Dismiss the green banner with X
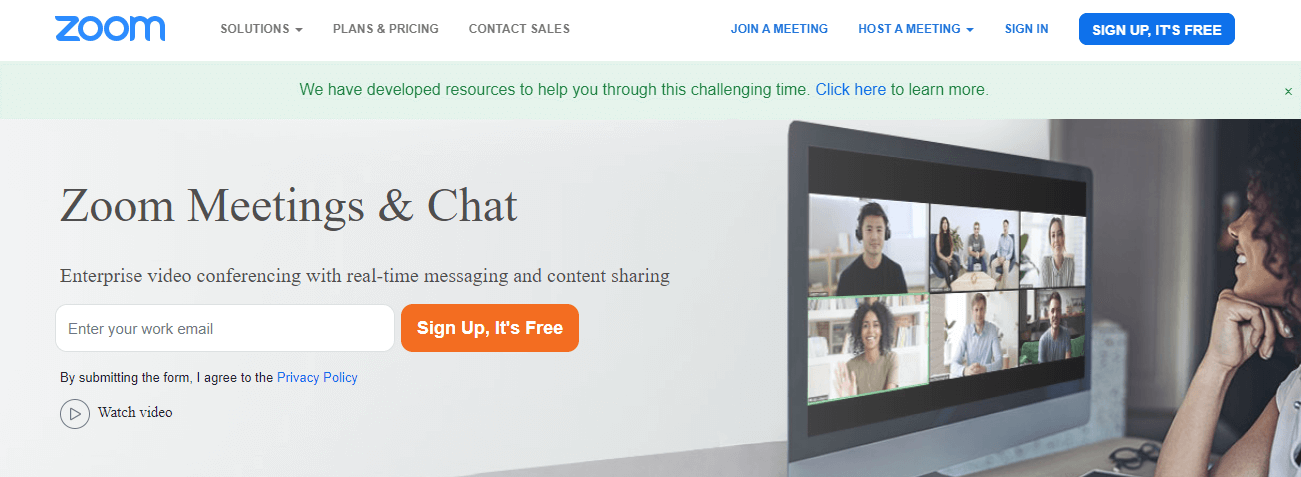 1288,91
